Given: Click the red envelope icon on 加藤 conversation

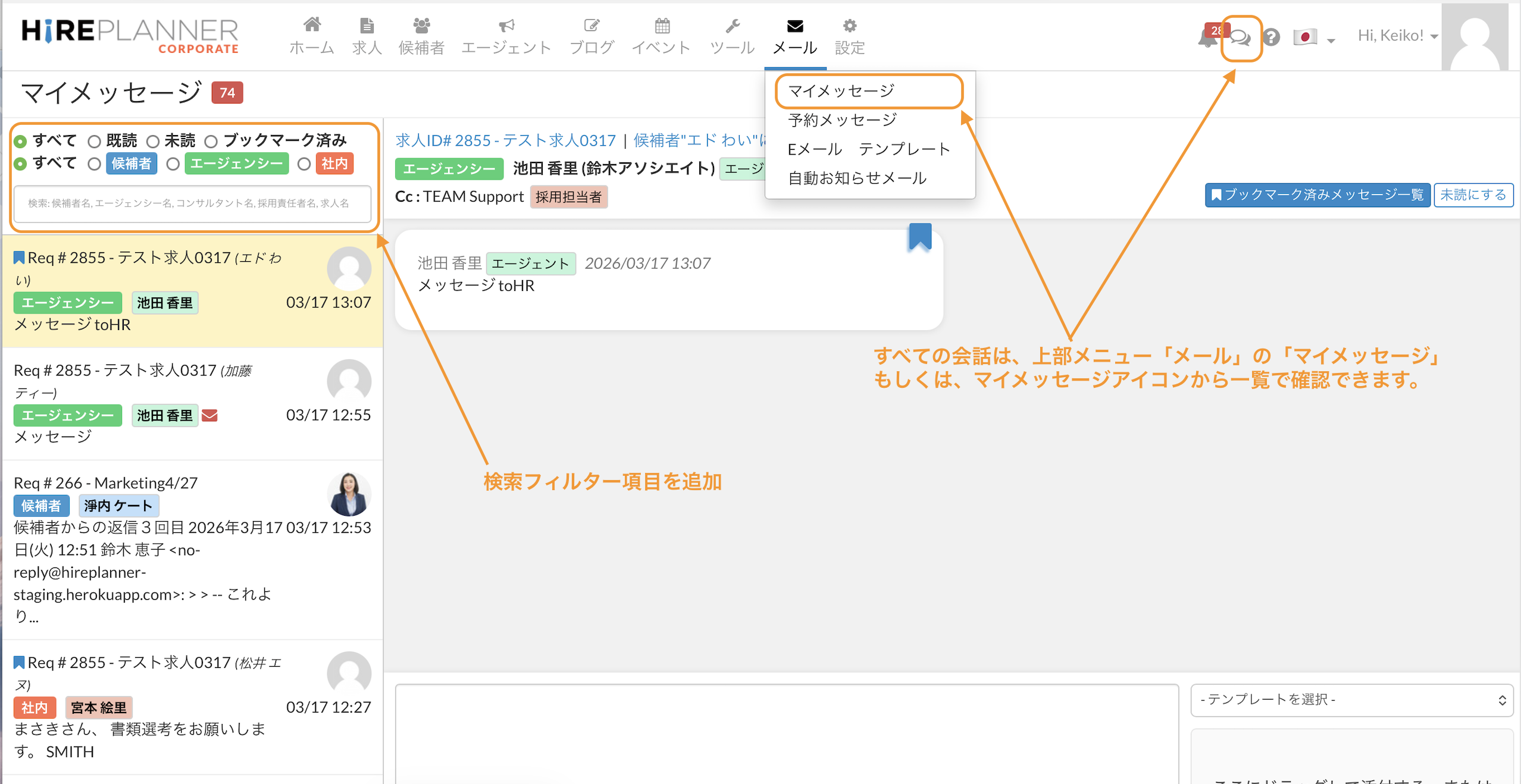Looking at the screenshot, I should 209,415.
